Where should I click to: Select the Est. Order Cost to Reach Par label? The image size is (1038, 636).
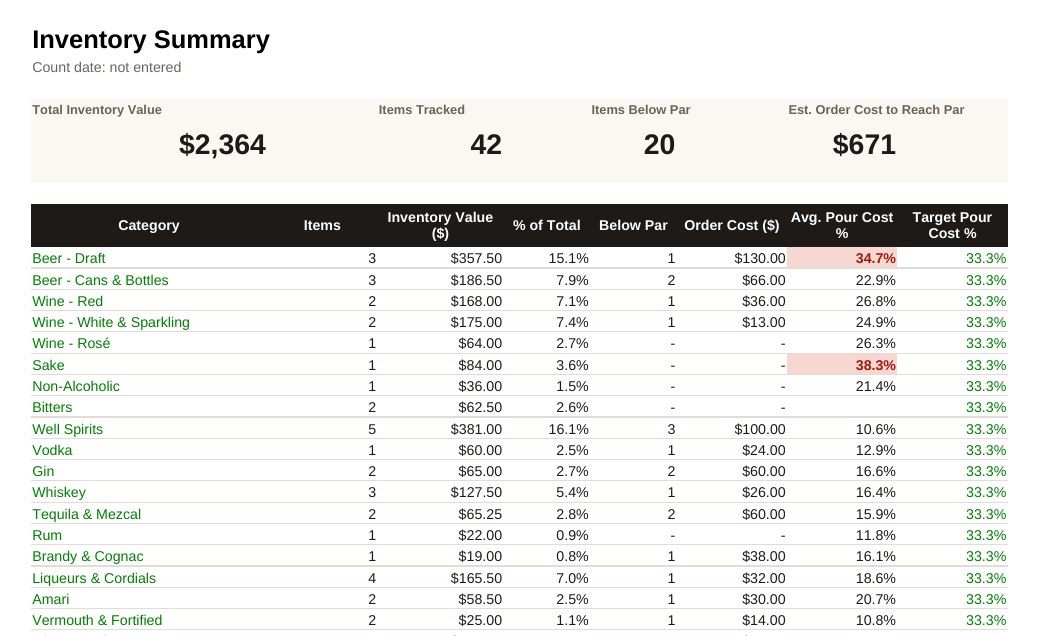876,110
